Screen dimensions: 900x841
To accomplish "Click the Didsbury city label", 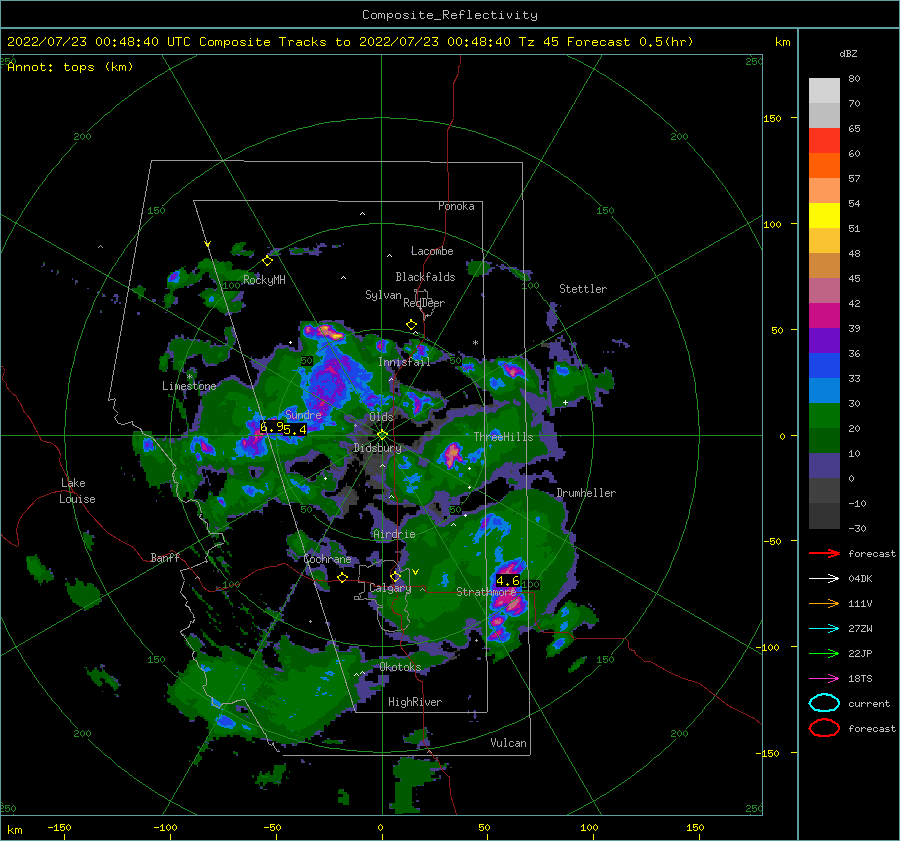I will coord(378,448).
